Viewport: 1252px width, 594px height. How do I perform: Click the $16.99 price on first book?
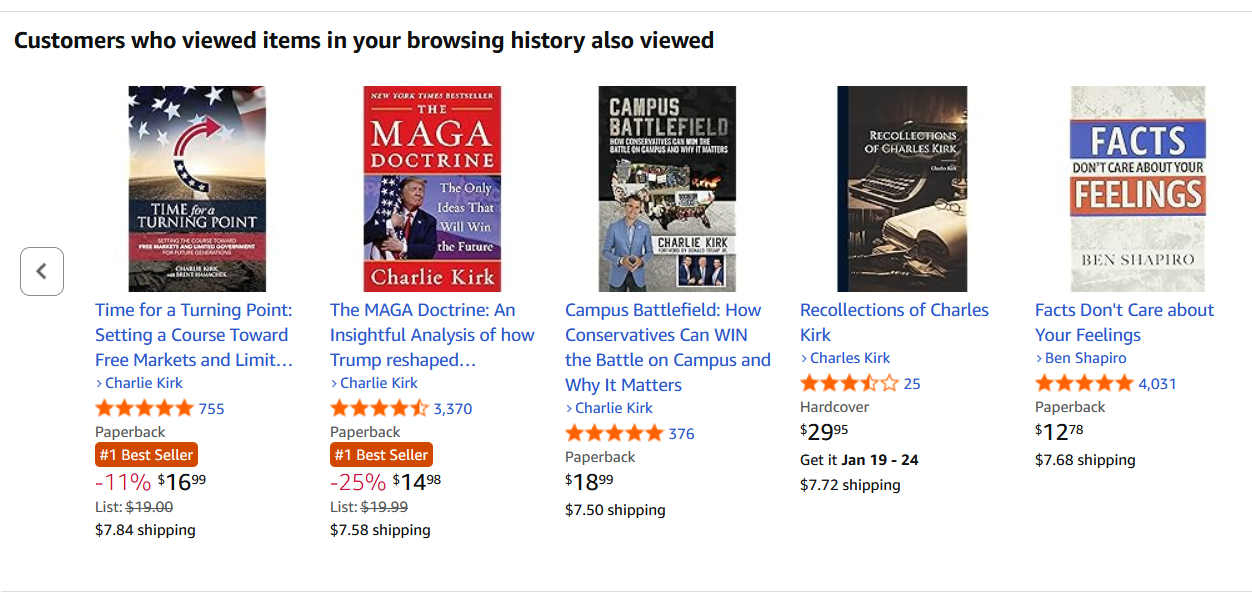[181, 483]
